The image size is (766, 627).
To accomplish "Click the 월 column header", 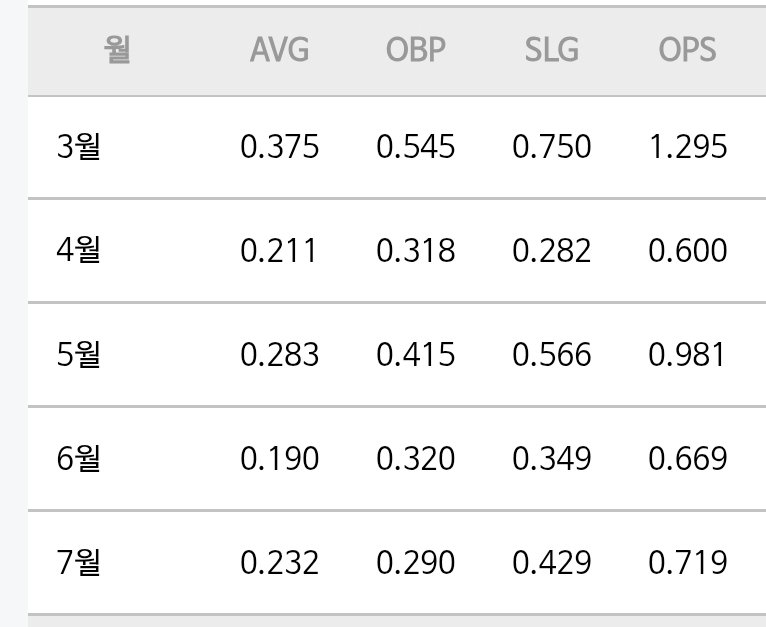I will (x=117, y=49).
